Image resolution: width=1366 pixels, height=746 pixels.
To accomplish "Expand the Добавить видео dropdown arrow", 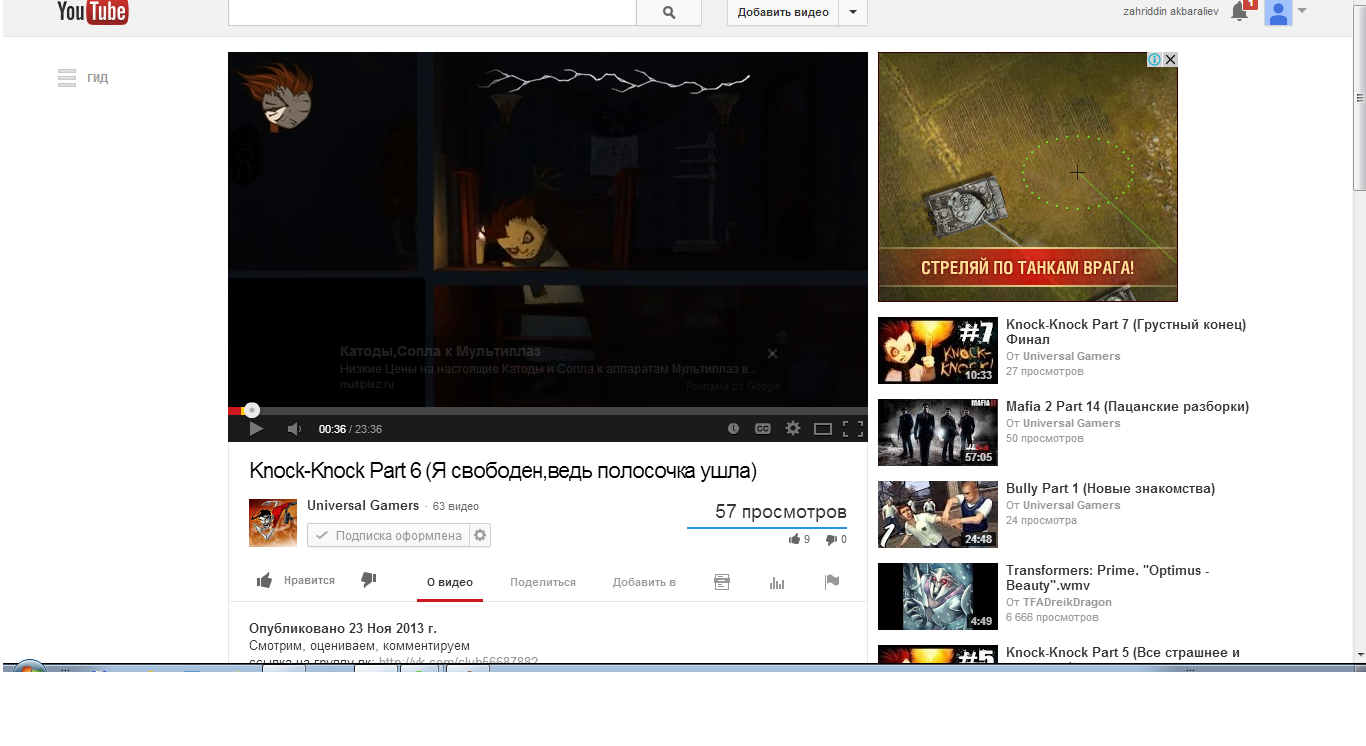I will click(853, 12).
